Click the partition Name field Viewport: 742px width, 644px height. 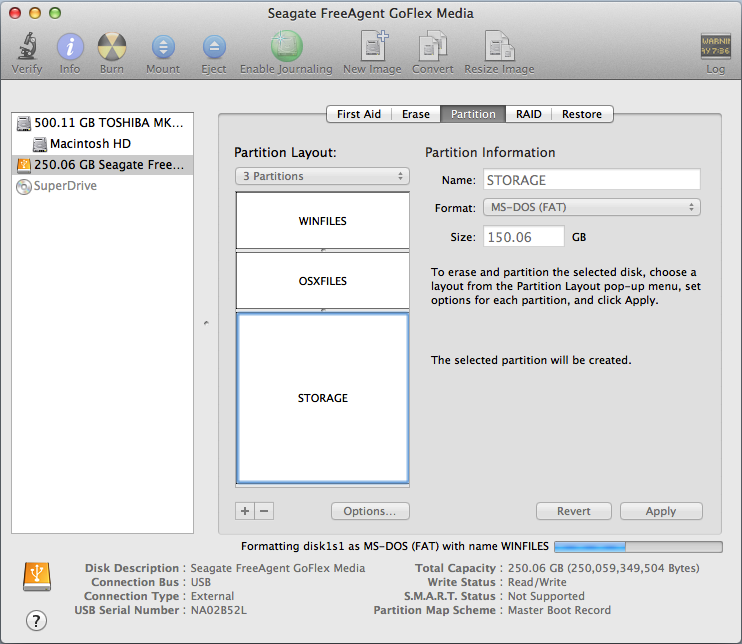(x=592, y=180)
